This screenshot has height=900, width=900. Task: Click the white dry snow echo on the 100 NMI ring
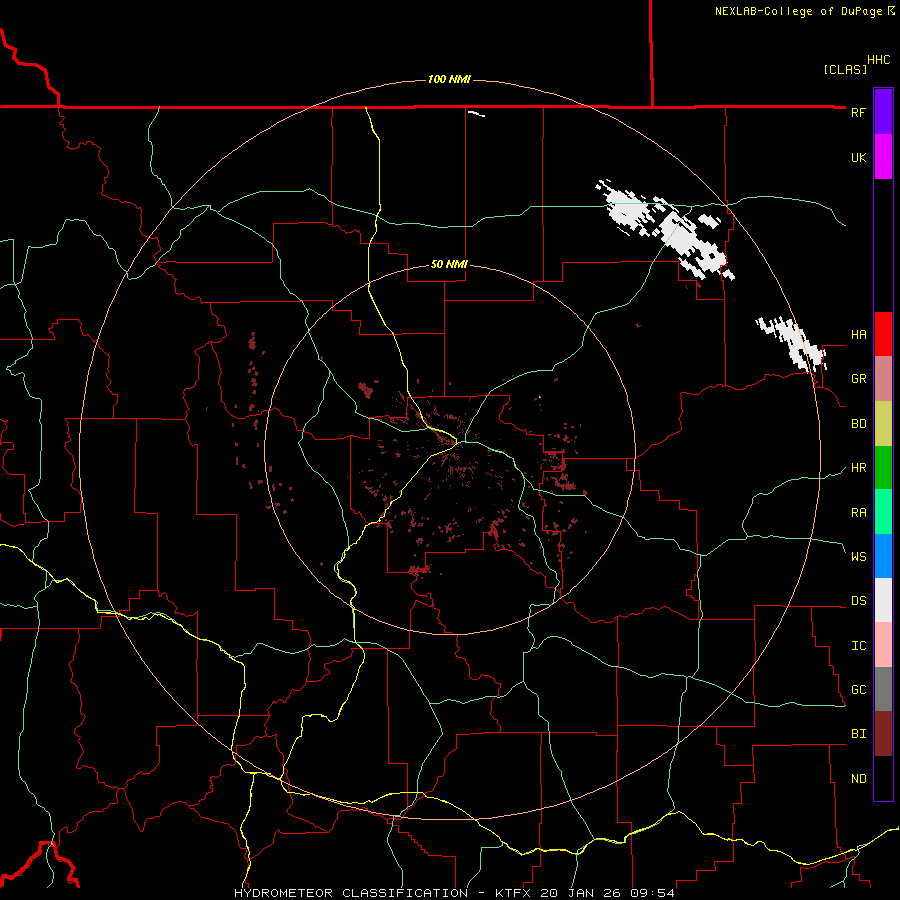(x=792, y=343)
